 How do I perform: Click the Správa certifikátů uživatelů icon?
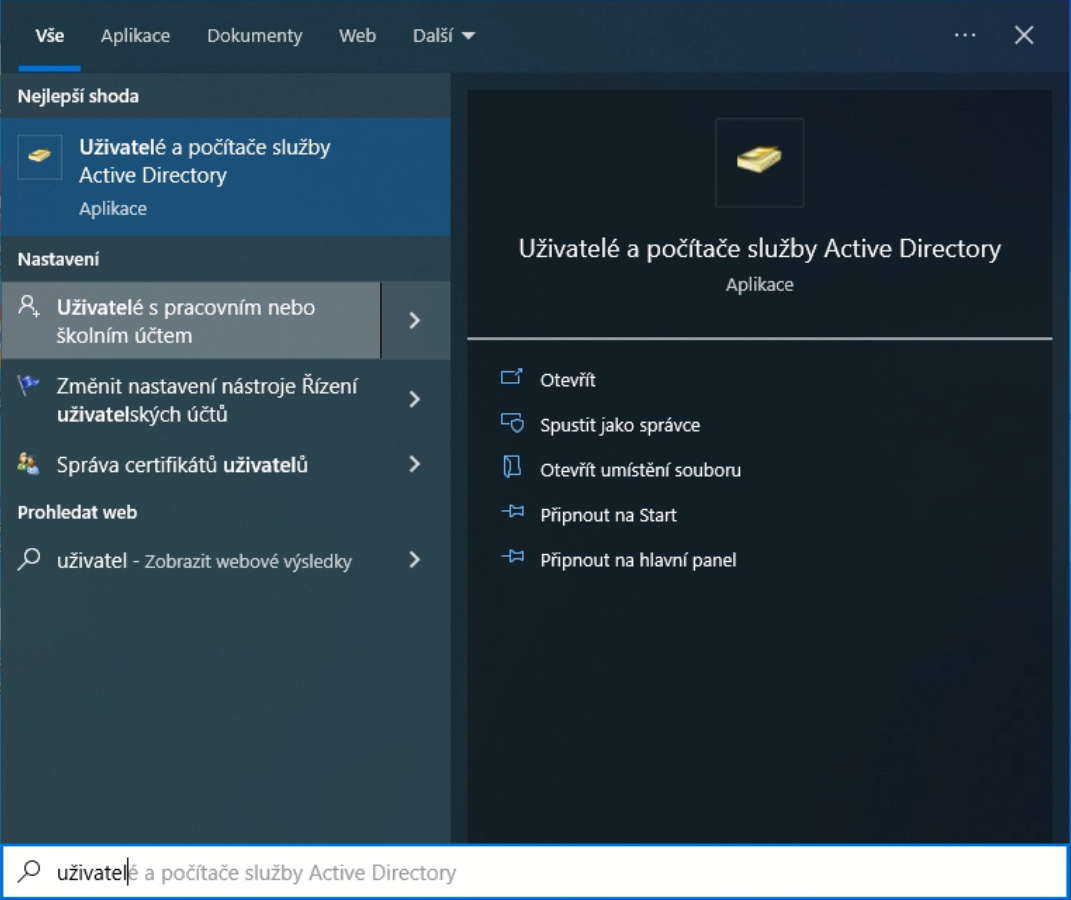click(29, 464)
